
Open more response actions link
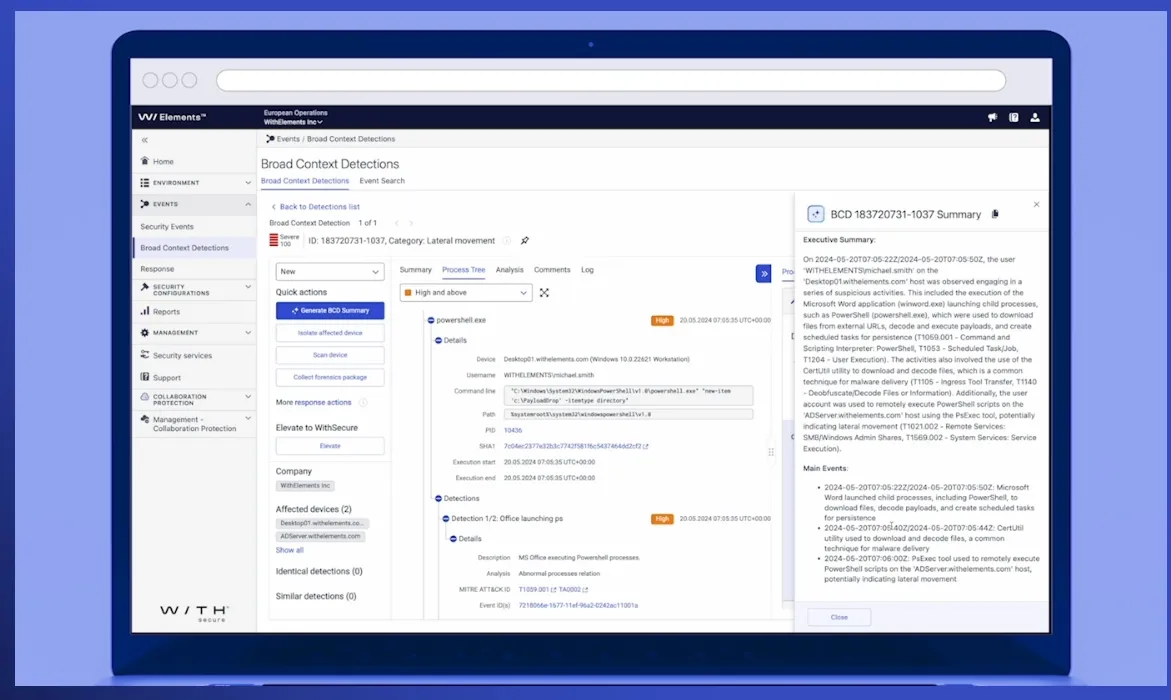[323, 403]
